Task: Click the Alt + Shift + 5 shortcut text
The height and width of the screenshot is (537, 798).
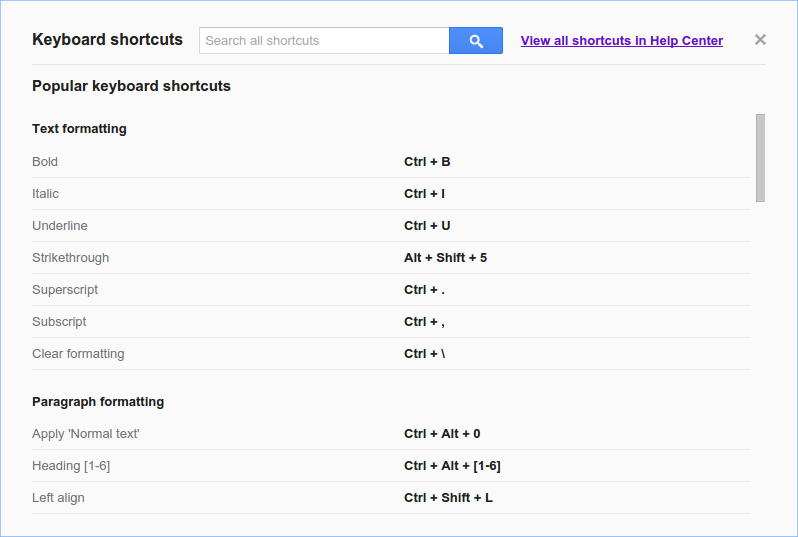Action: tap(445, 258)
